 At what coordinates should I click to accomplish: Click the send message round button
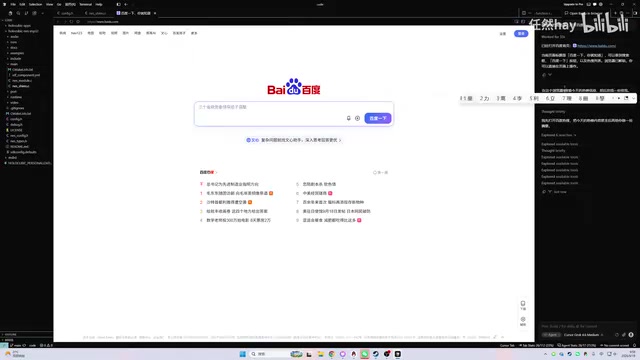631,335
